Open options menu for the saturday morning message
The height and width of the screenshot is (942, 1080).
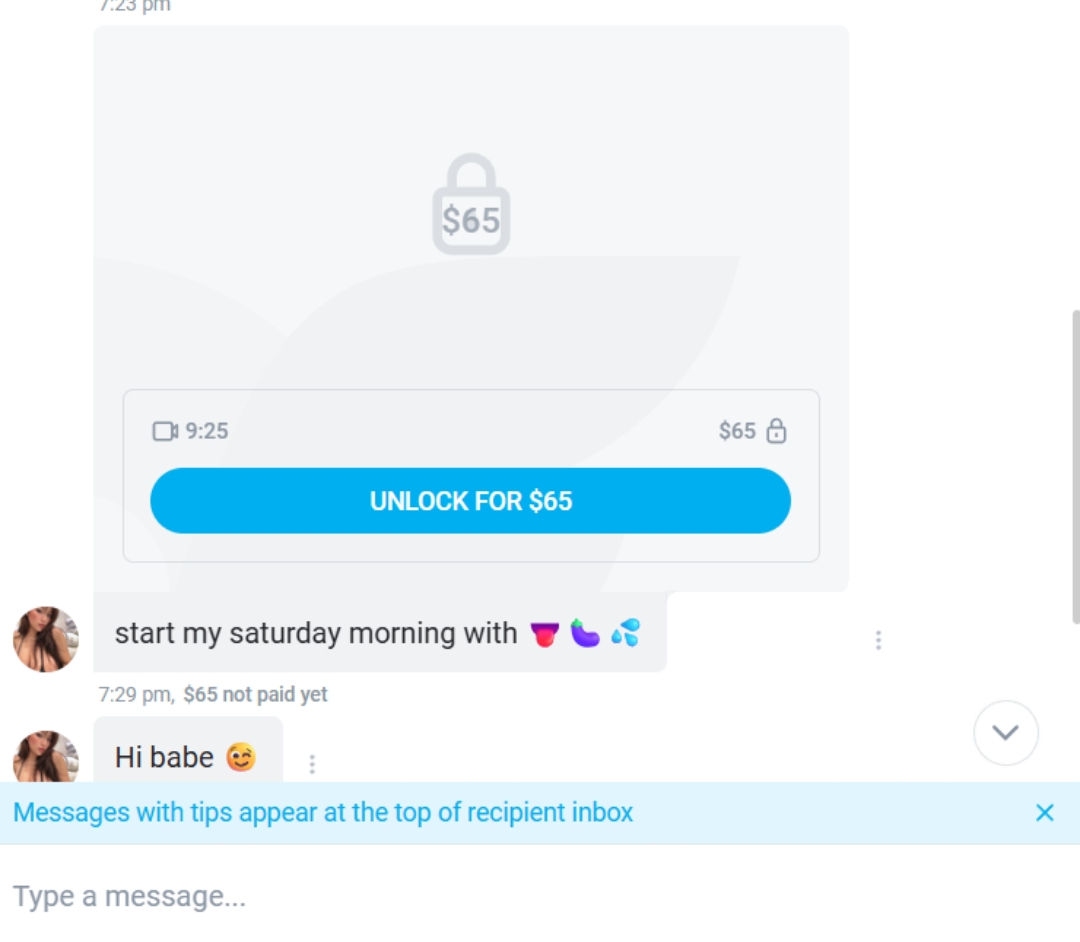pos(878,640)
